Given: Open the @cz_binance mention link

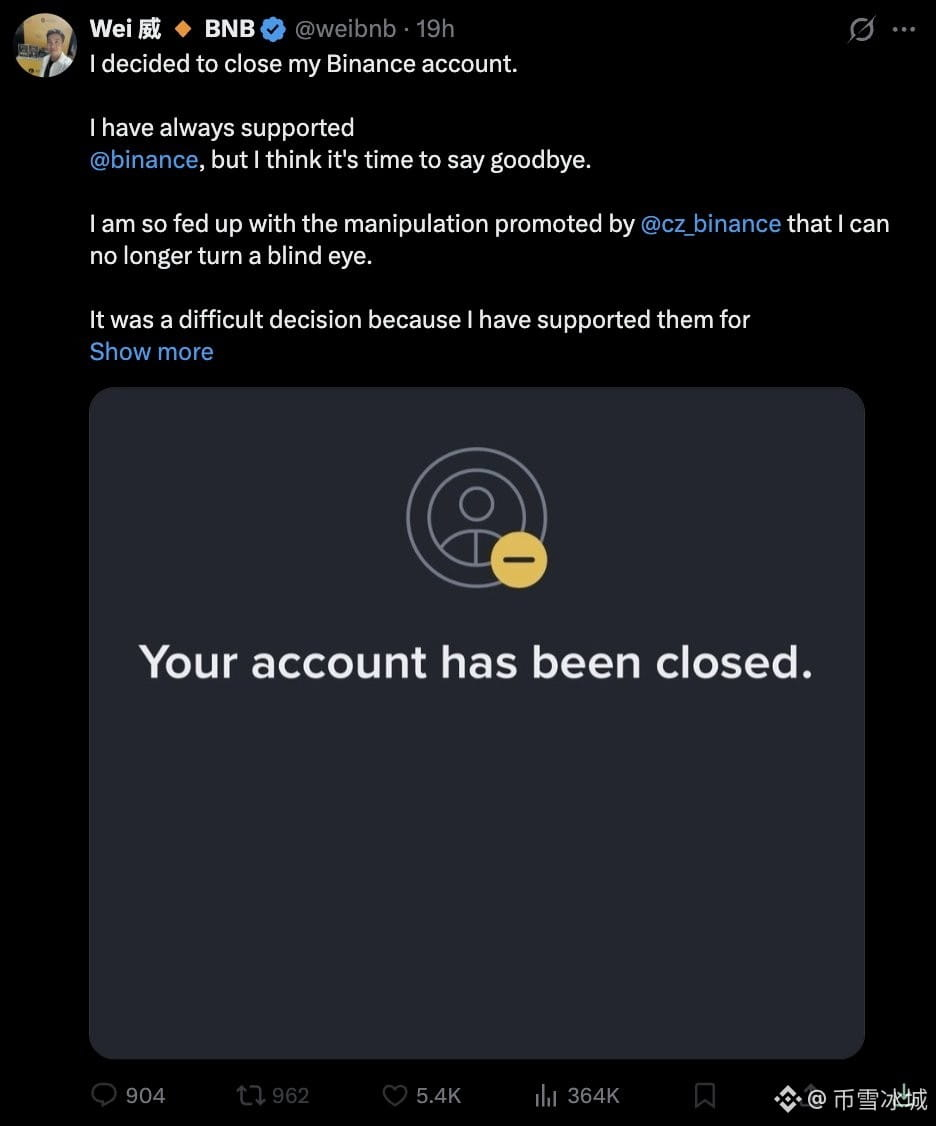Looking at the screenshot, I should tap(710, 224).
